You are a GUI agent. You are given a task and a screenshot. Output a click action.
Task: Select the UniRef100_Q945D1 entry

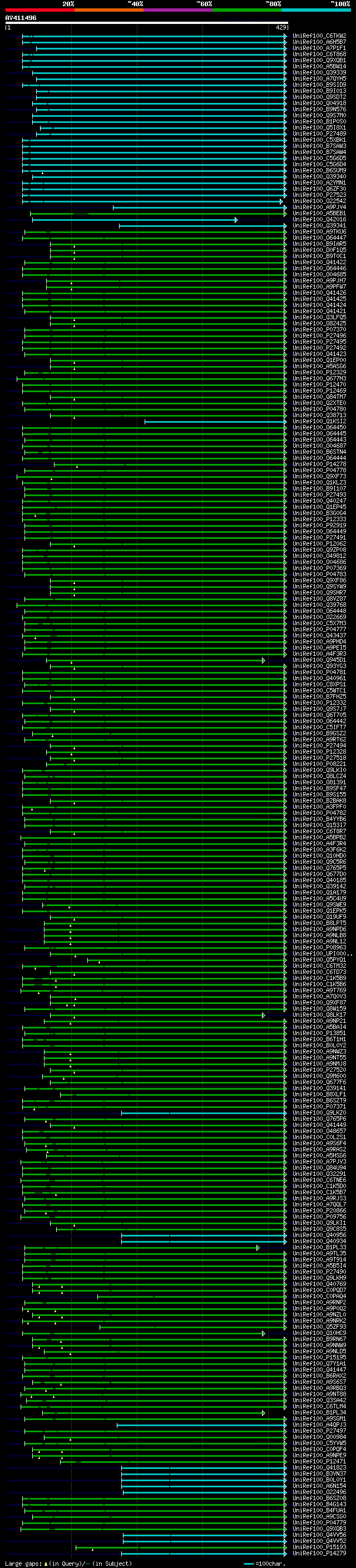click(x=319, y=660)
